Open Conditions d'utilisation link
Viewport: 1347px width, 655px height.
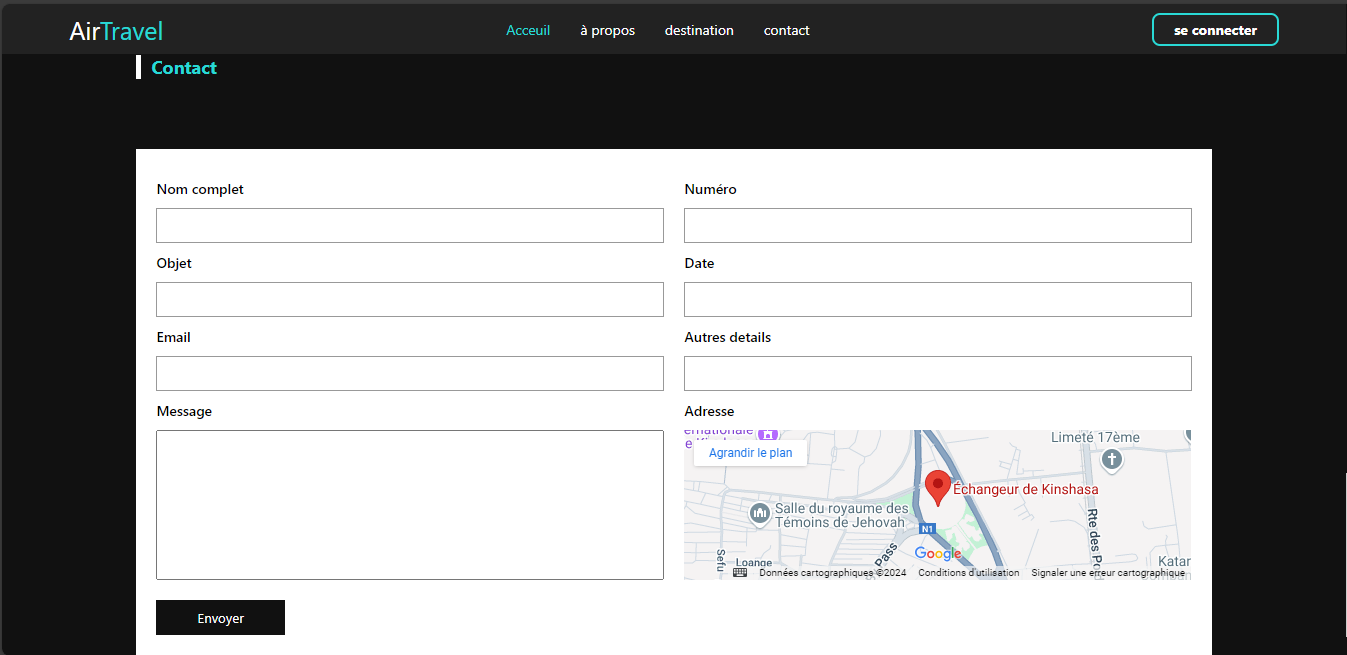[x=968, y=573]
